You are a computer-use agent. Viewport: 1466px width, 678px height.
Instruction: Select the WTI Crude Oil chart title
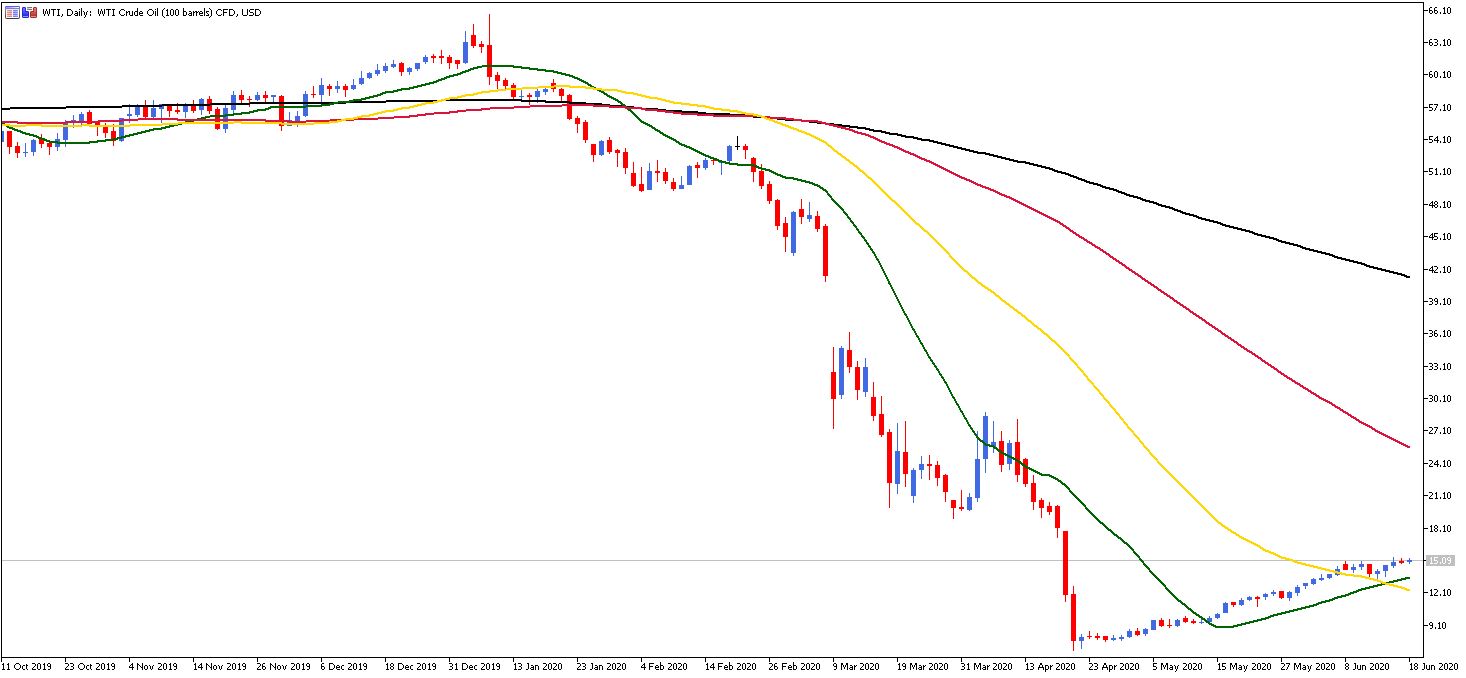tap(151, 12)
